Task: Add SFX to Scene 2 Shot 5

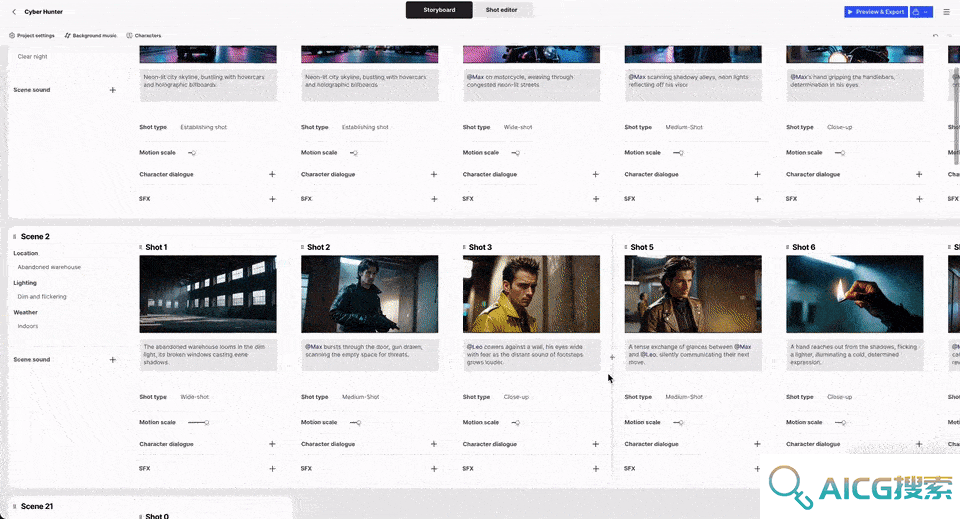Action: pyautogui.click(x=757, y=469)
